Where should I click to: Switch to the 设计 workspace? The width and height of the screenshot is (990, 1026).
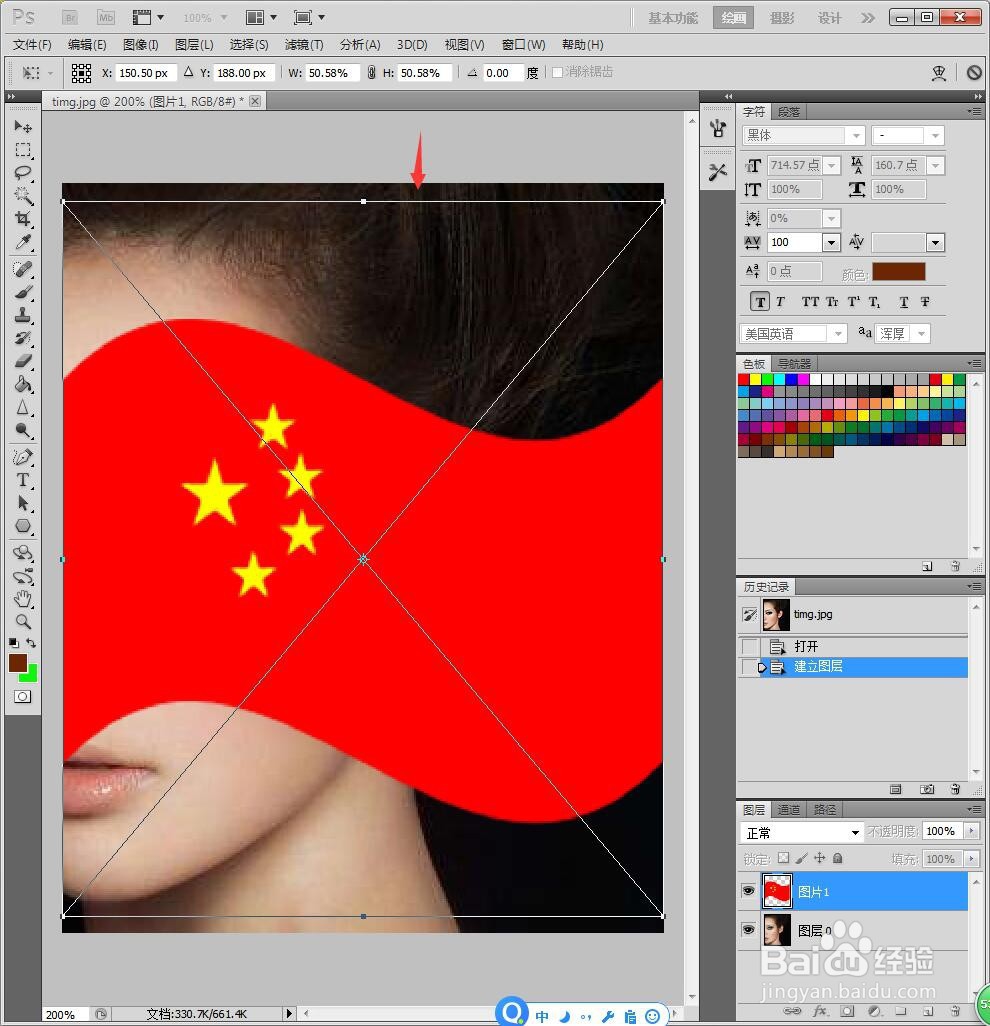tap(830, 18)
